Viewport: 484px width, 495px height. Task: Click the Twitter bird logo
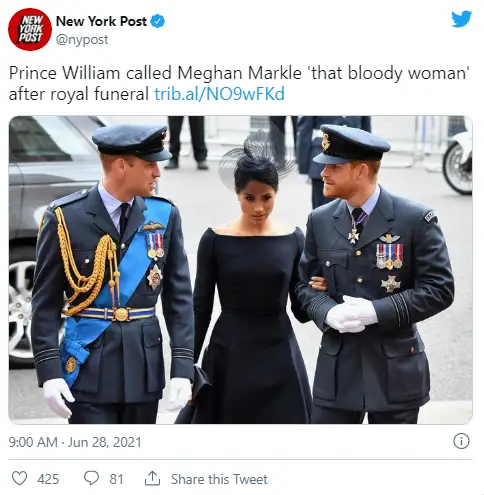coord(461,19)
